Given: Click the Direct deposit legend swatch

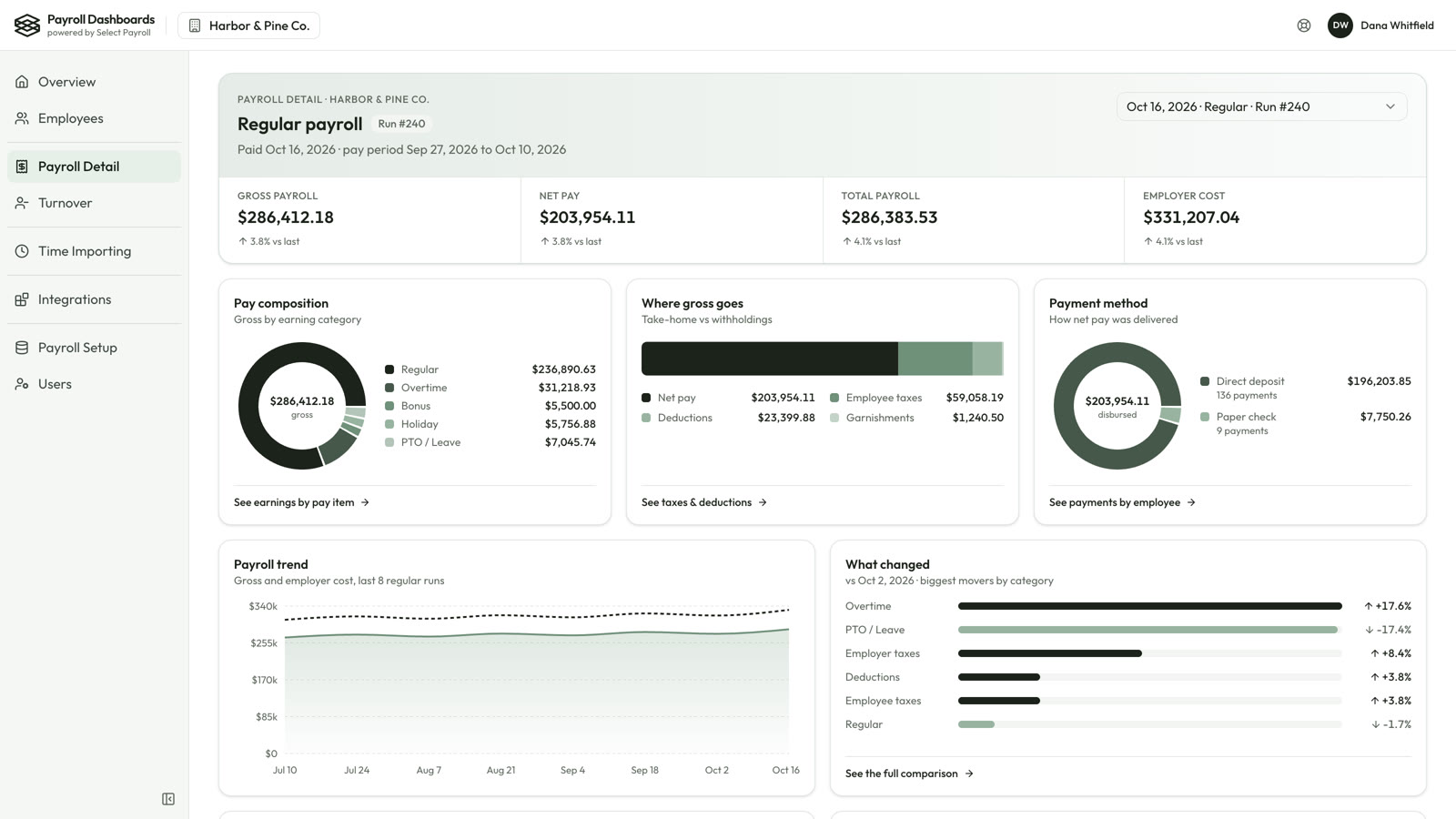Looking at the screenshot, I should (x=1205, y=381).
